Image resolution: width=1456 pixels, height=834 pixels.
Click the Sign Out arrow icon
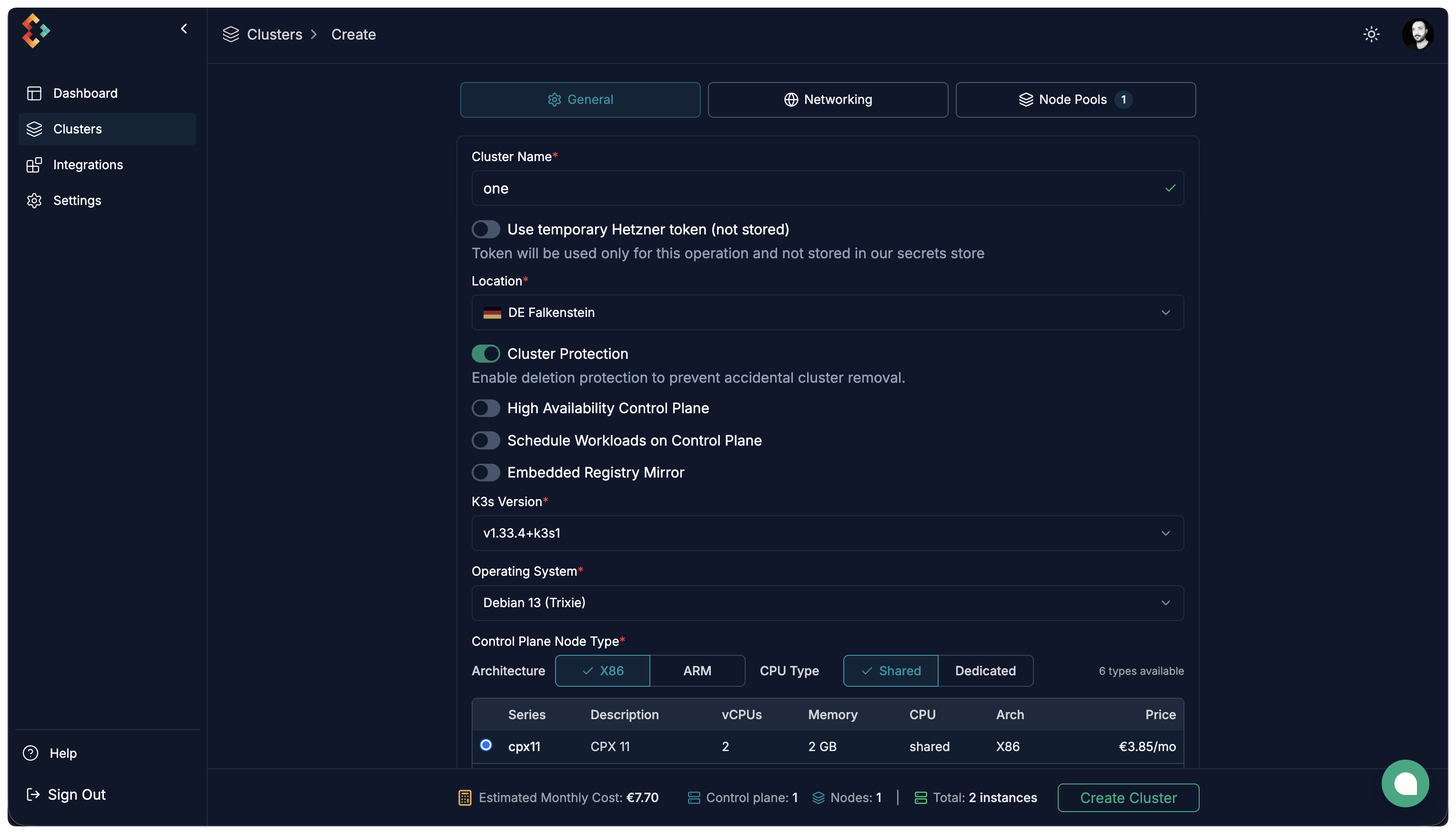(x=33, y=794)
